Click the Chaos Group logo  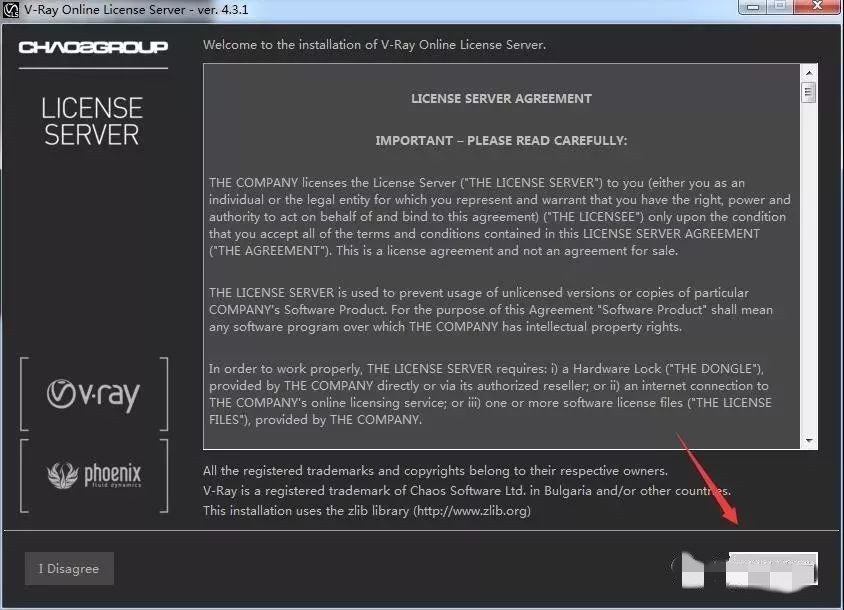coord(93,47)
